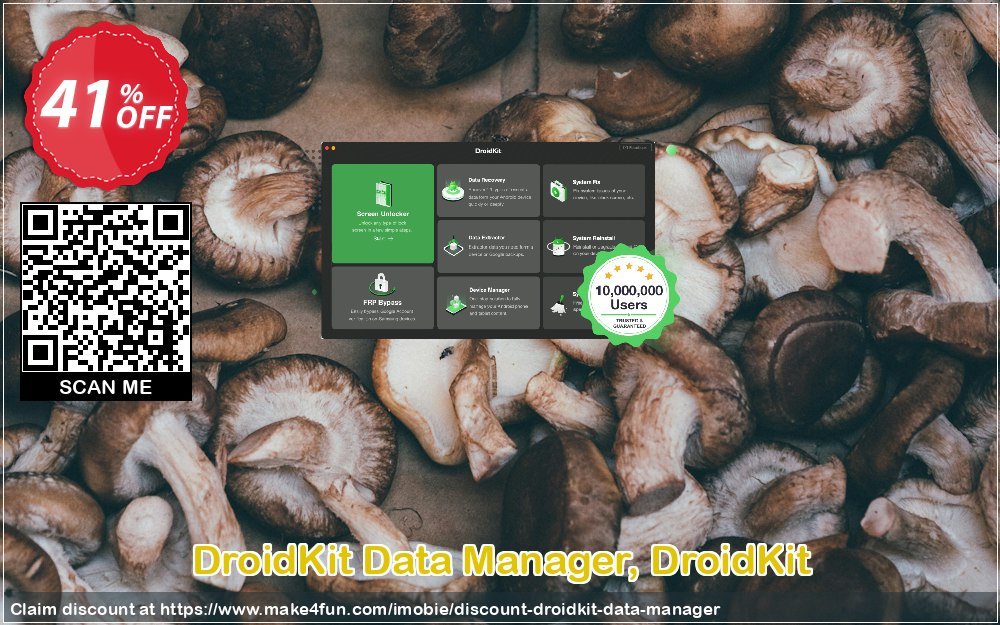Select the Data Extractor icon
Viewport: 1000px width, 625px height.
pyautogui.click(x=454, y=246)
